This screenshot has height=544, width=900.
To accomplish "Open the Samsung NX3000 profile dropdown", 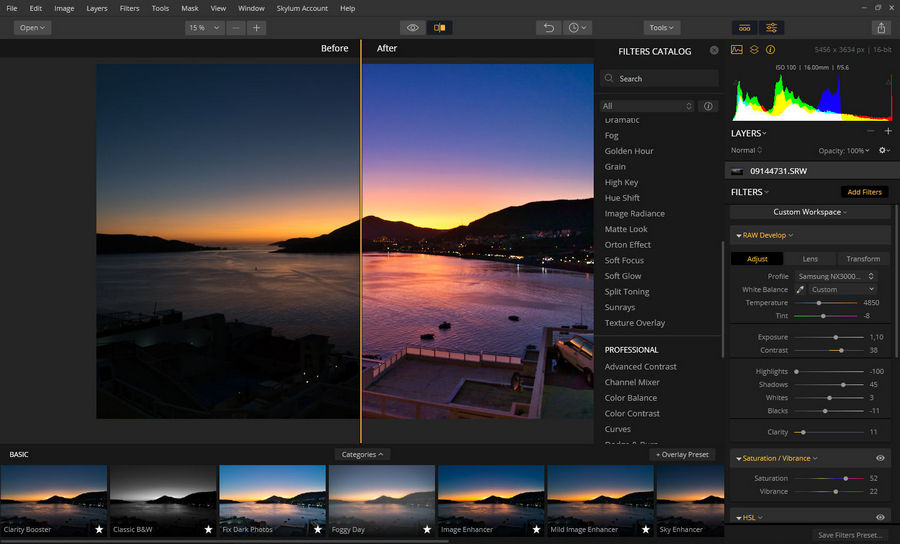I will [836, 276].
